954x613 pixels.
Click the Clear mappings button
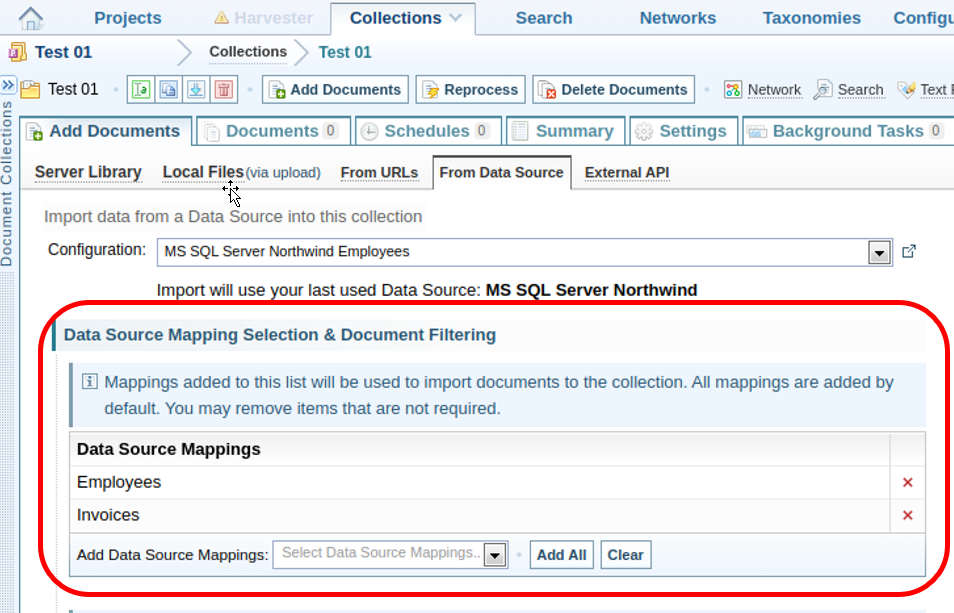coord(625,555)
